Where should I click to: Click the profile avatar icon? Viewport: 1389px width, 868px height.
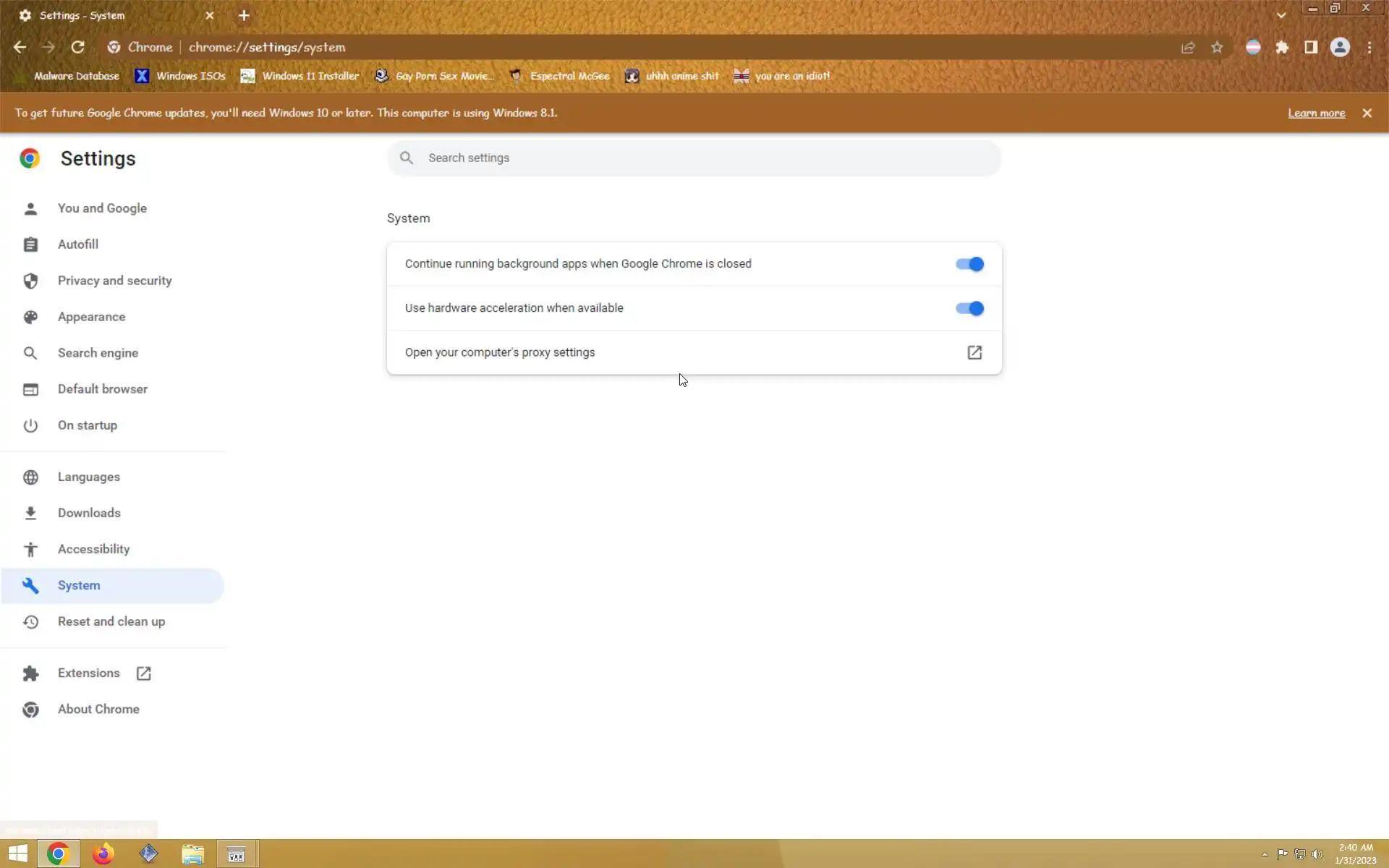[1340, 47]
